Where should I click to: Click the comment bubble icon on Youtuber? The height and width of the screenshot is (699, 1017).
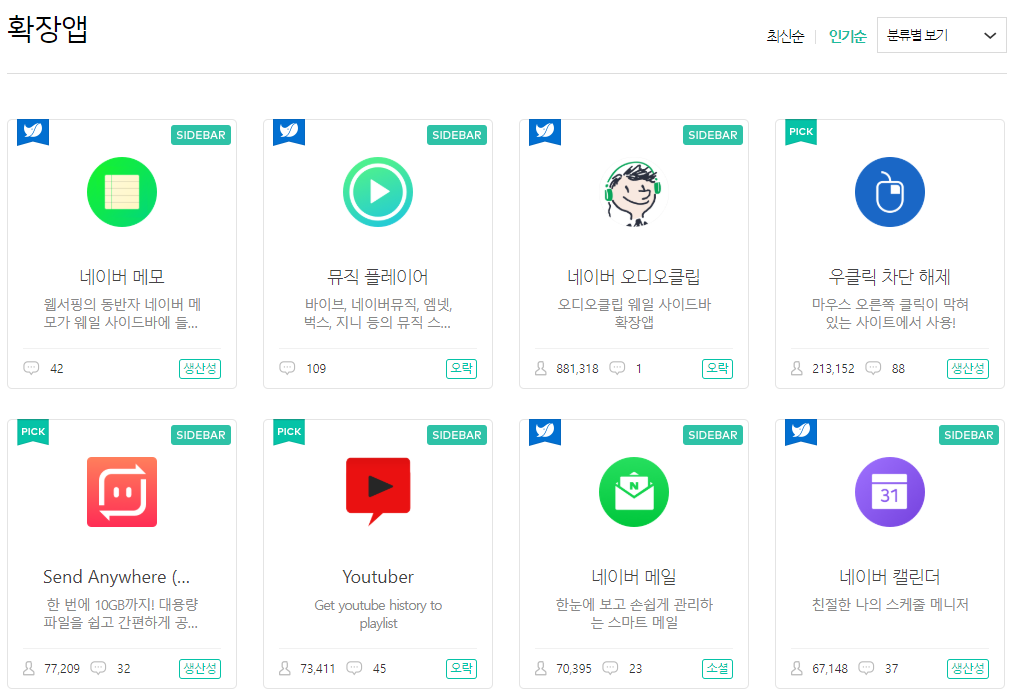click(x=354, y=668)
